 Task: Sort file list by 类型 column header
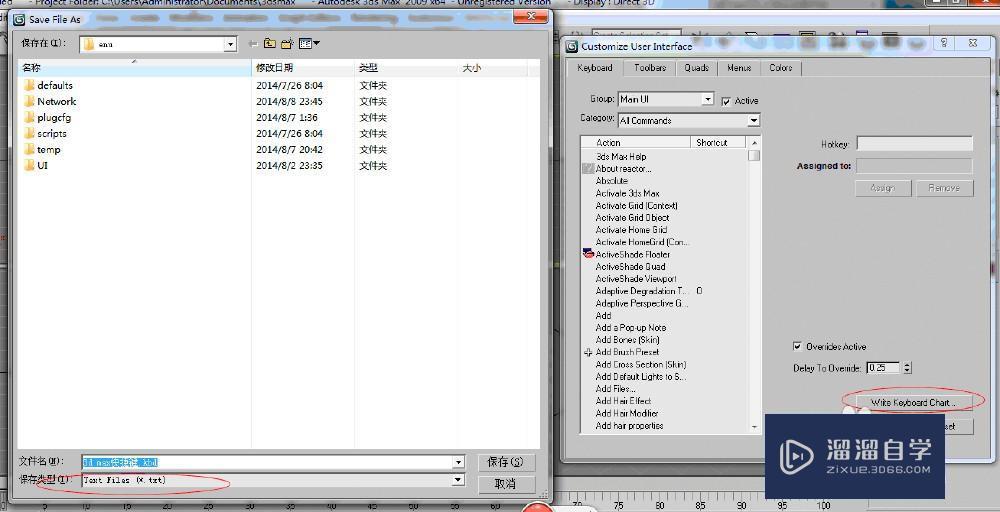click(406, 68)
